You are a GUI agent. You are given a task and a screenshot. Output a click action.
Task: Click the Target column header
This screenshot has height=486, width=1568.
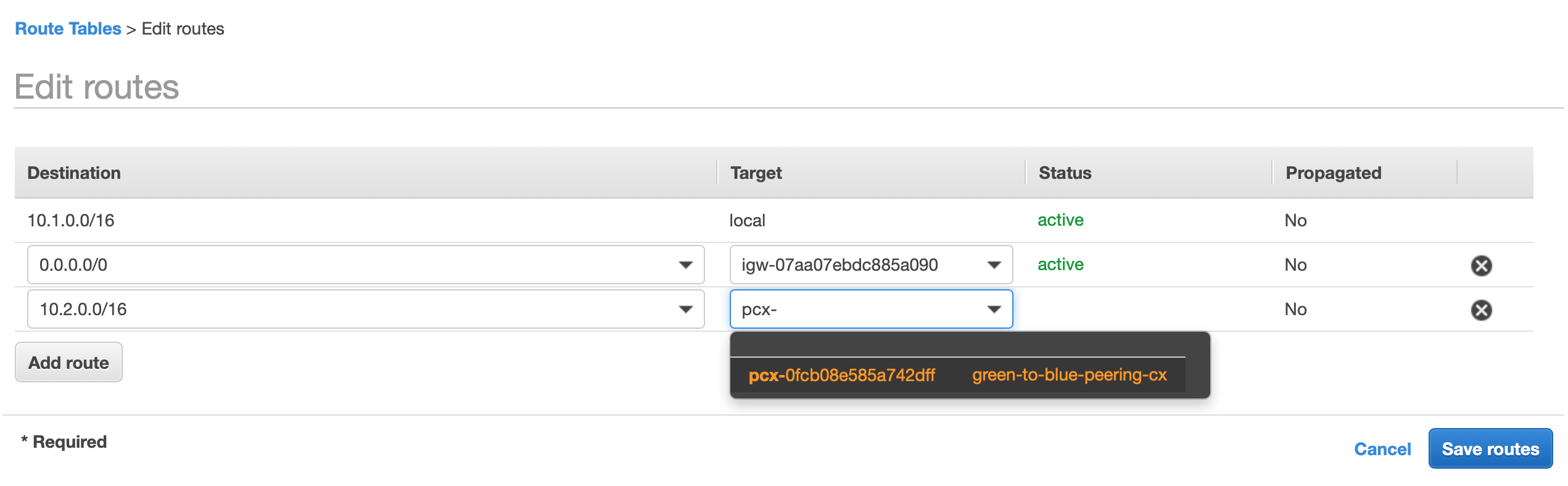756,173
